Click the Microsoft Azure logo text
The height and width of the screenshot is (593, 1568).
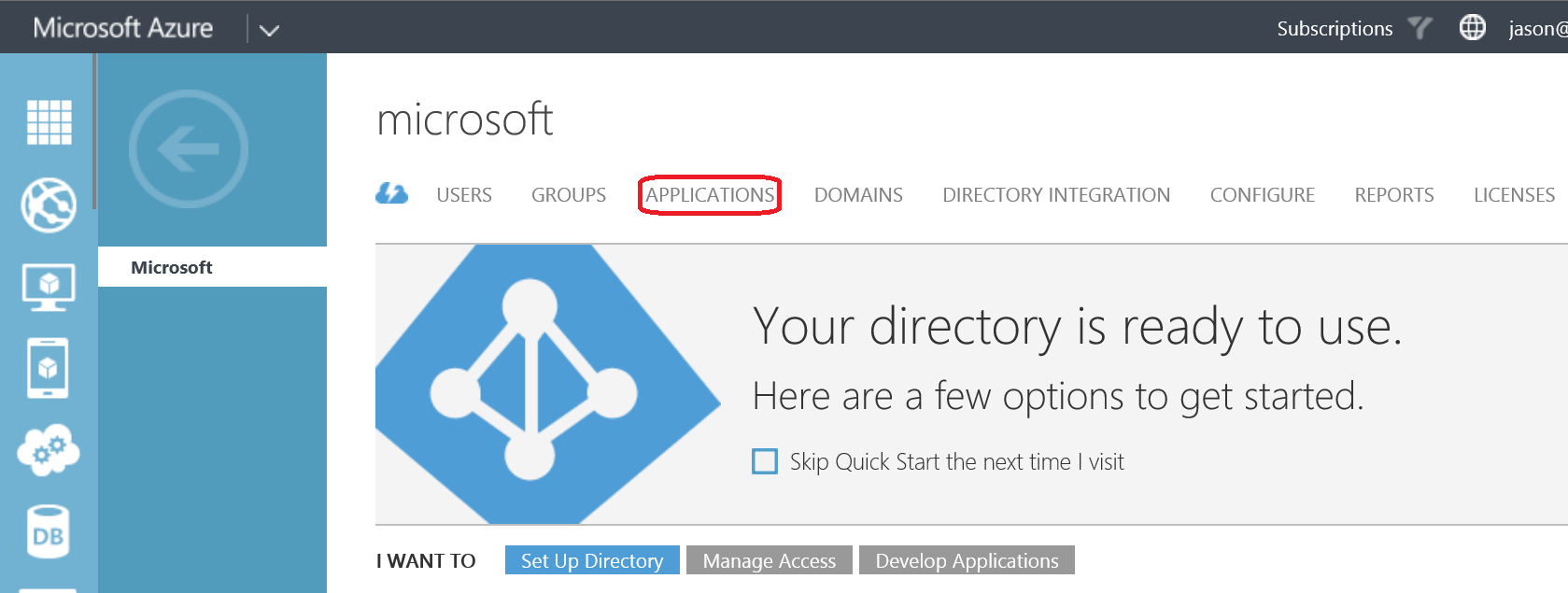[123, 28]
